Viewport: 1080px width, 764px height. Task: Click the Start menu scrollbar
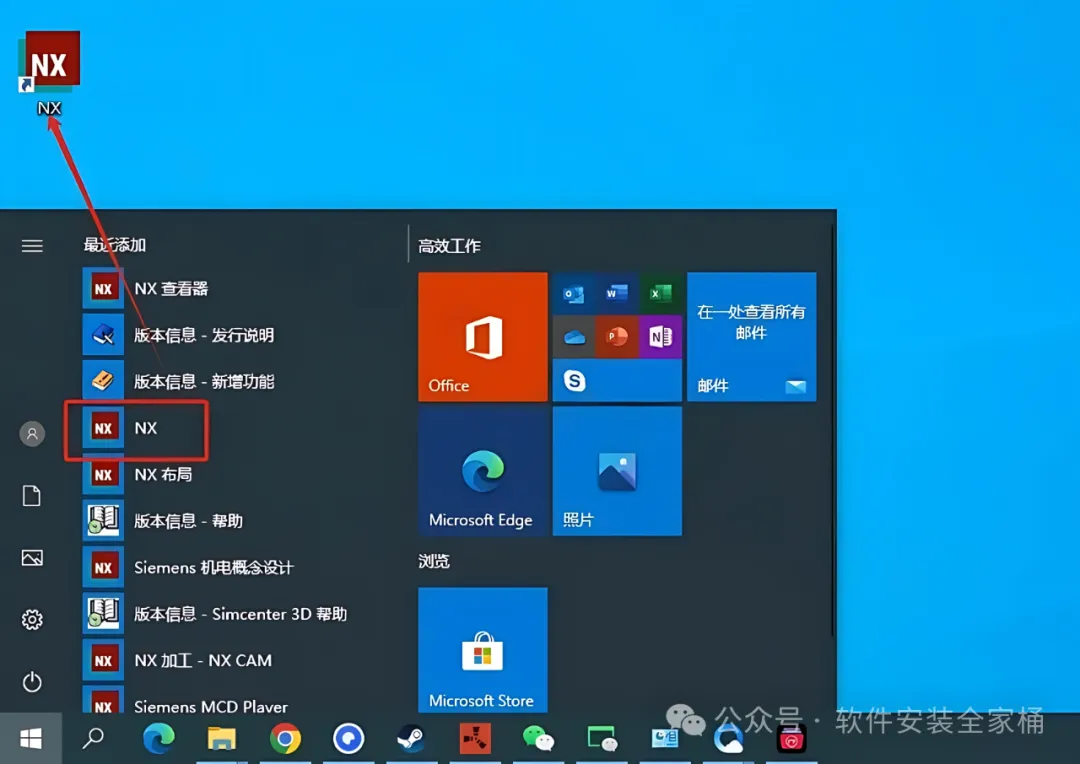831,431
